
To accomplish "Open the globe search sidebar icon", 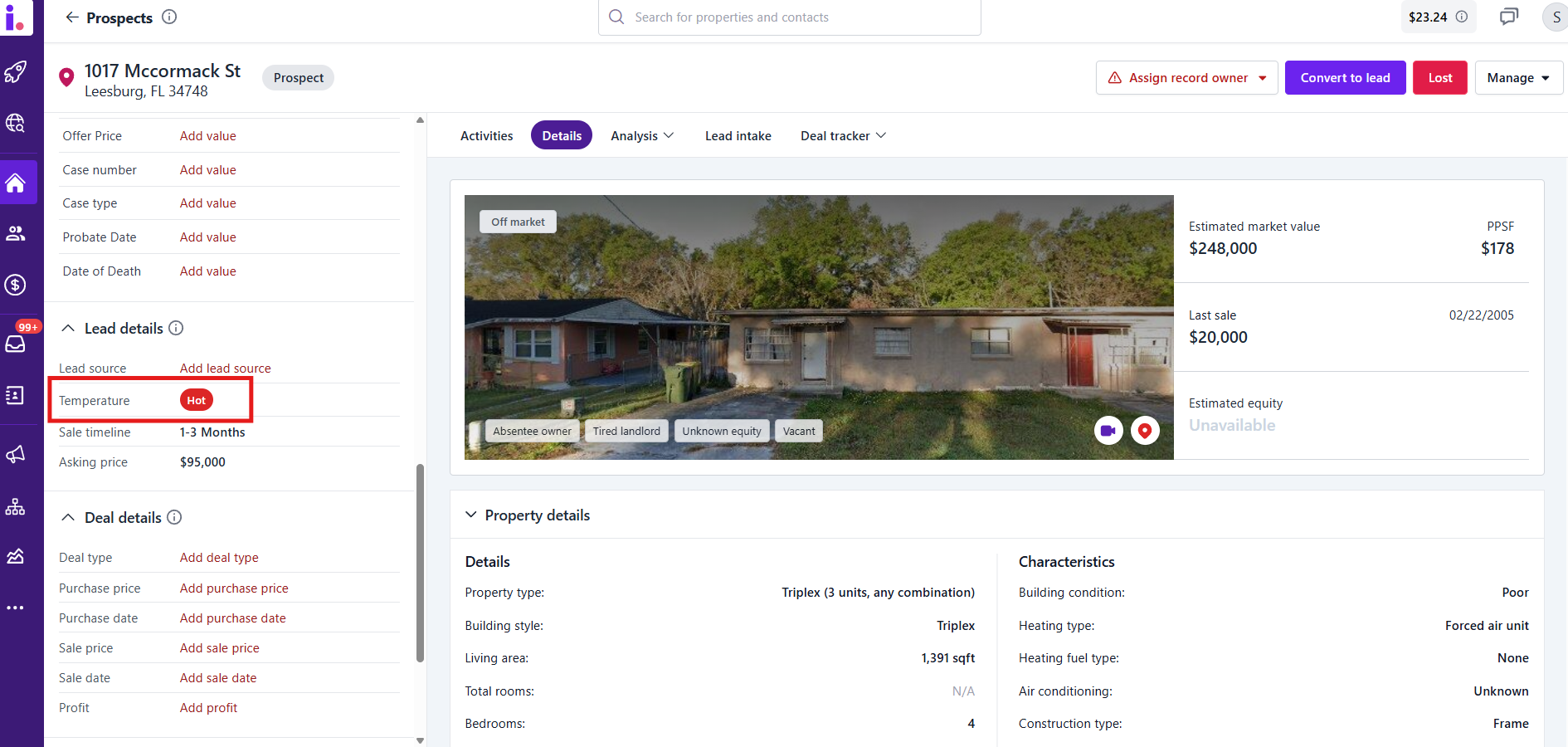I will tap(16, 124).
